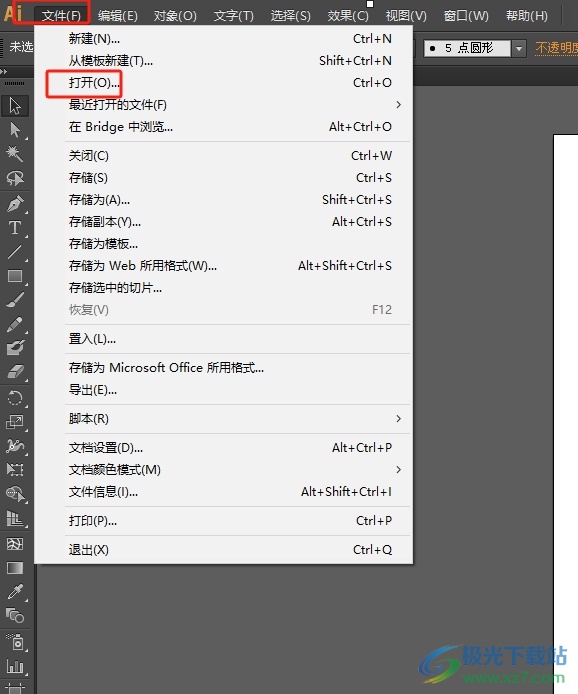This screenshot has height=694, width=578.
Task: Expand the 最近打开的文件(F) submenu
Action: (x=399, y=104)
